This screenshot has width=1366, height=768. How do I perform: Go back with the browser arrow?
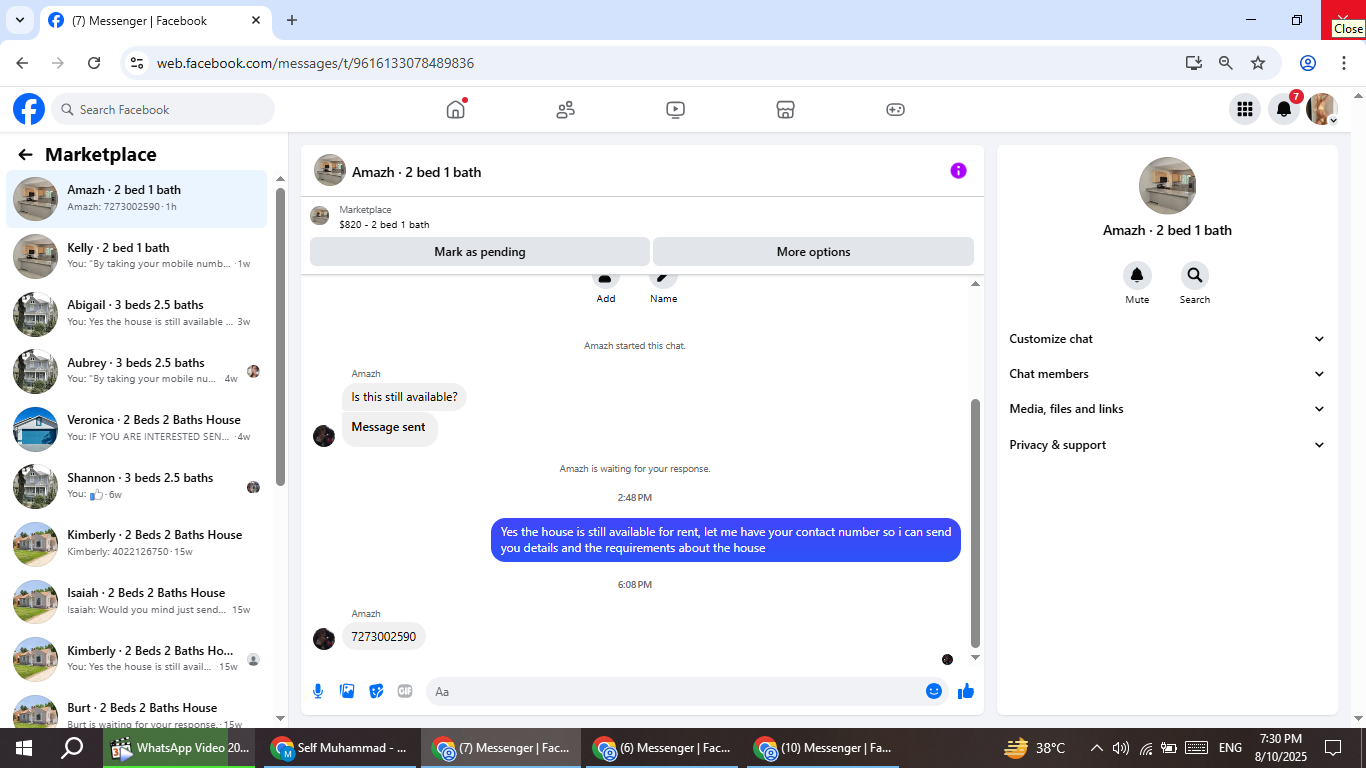tap(22, 63)
